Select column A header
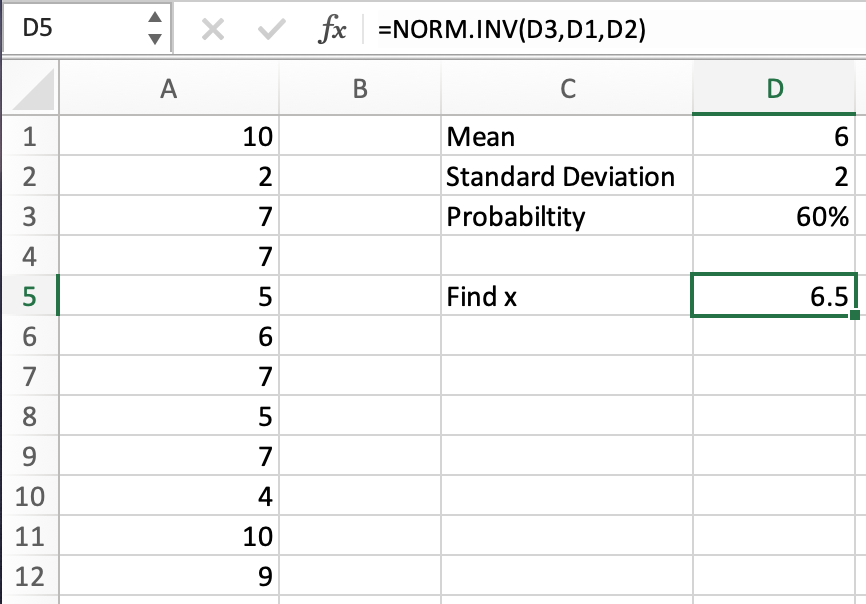The image size is (866, 604). point(168,90)
